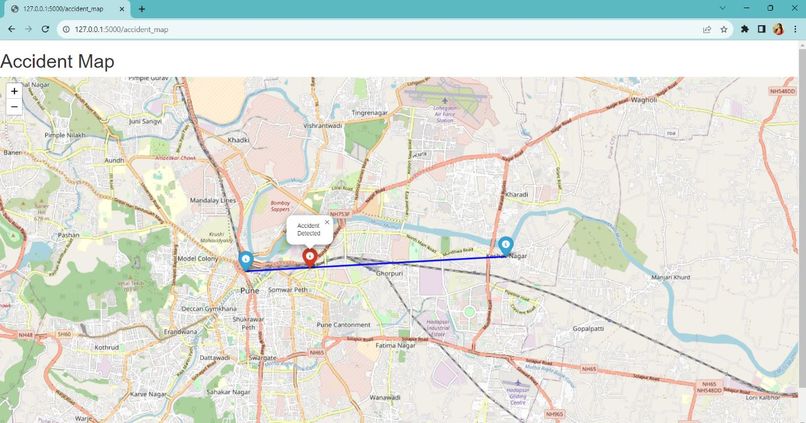Click the 'Deccan Gymkhana' map label

209,309
